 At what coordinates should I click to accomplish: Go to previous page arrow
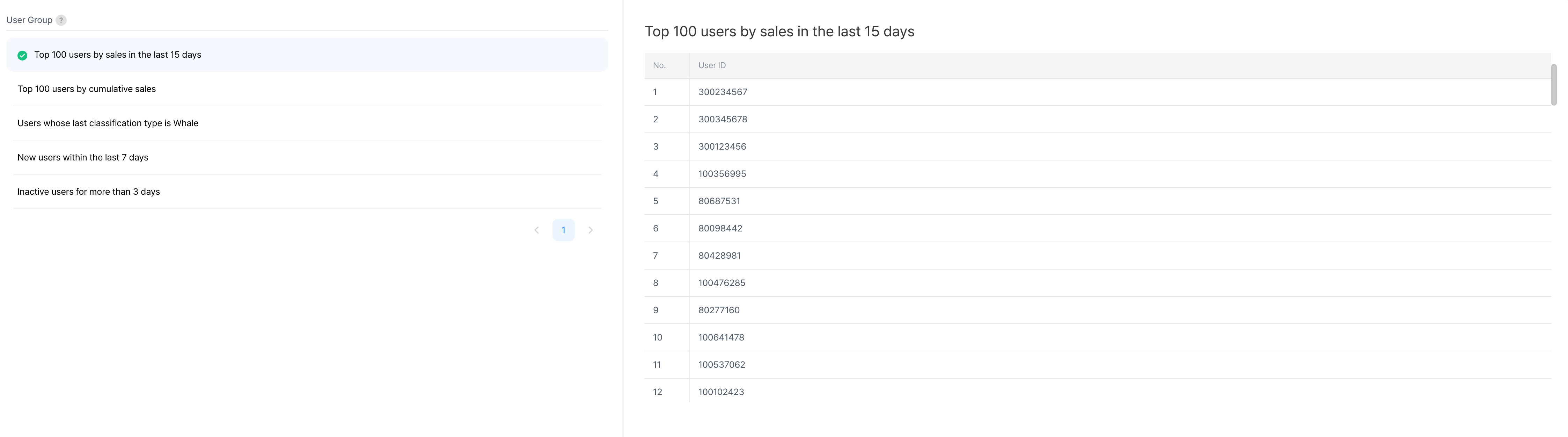536,230
